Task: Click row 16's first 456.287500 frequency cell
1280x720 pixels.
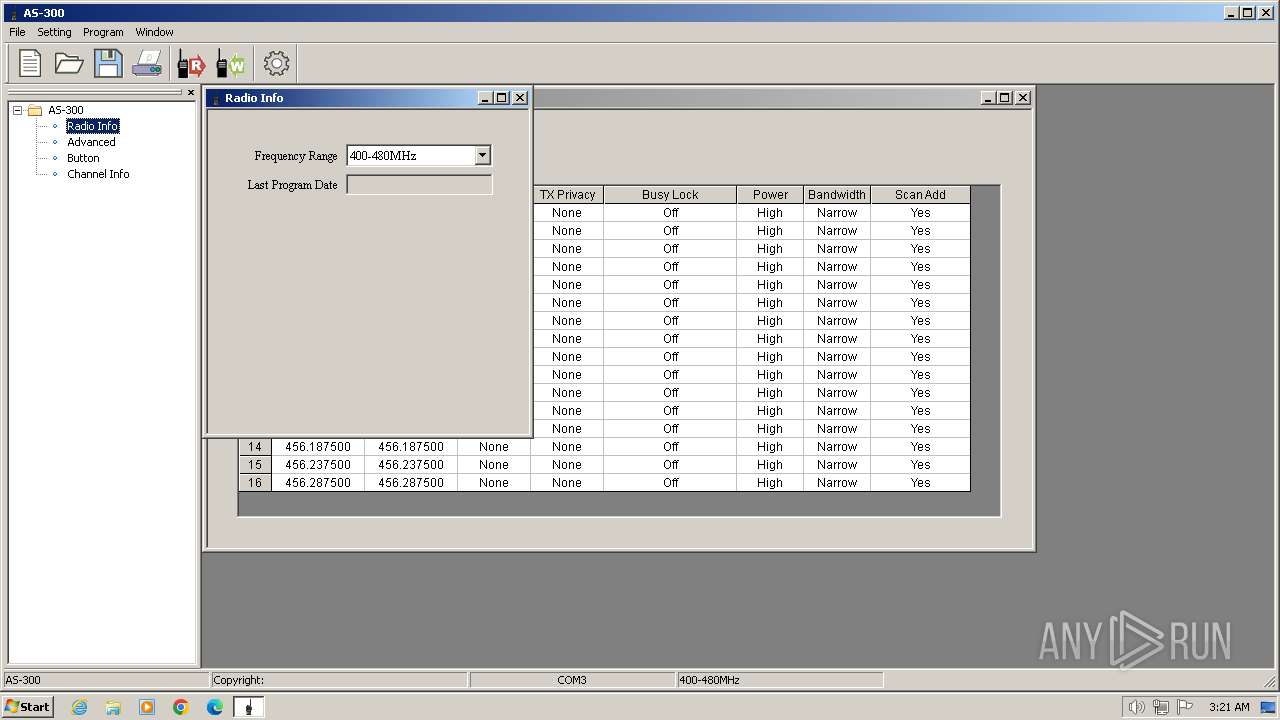Action: [x=318, y=483]
